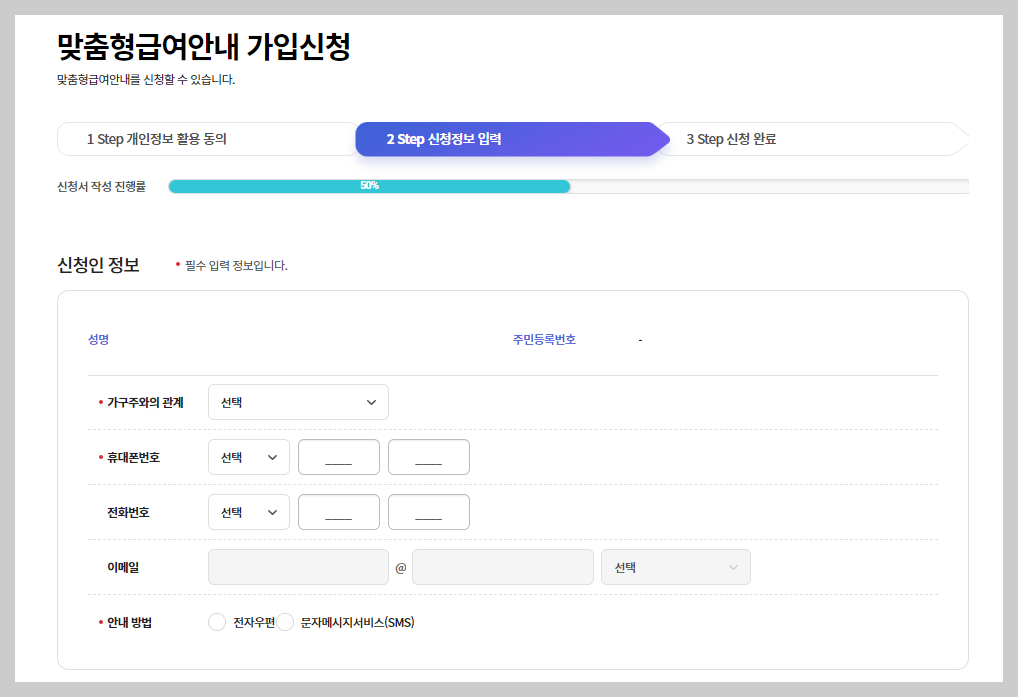Expand the email domain dropdown arrow

737,566
